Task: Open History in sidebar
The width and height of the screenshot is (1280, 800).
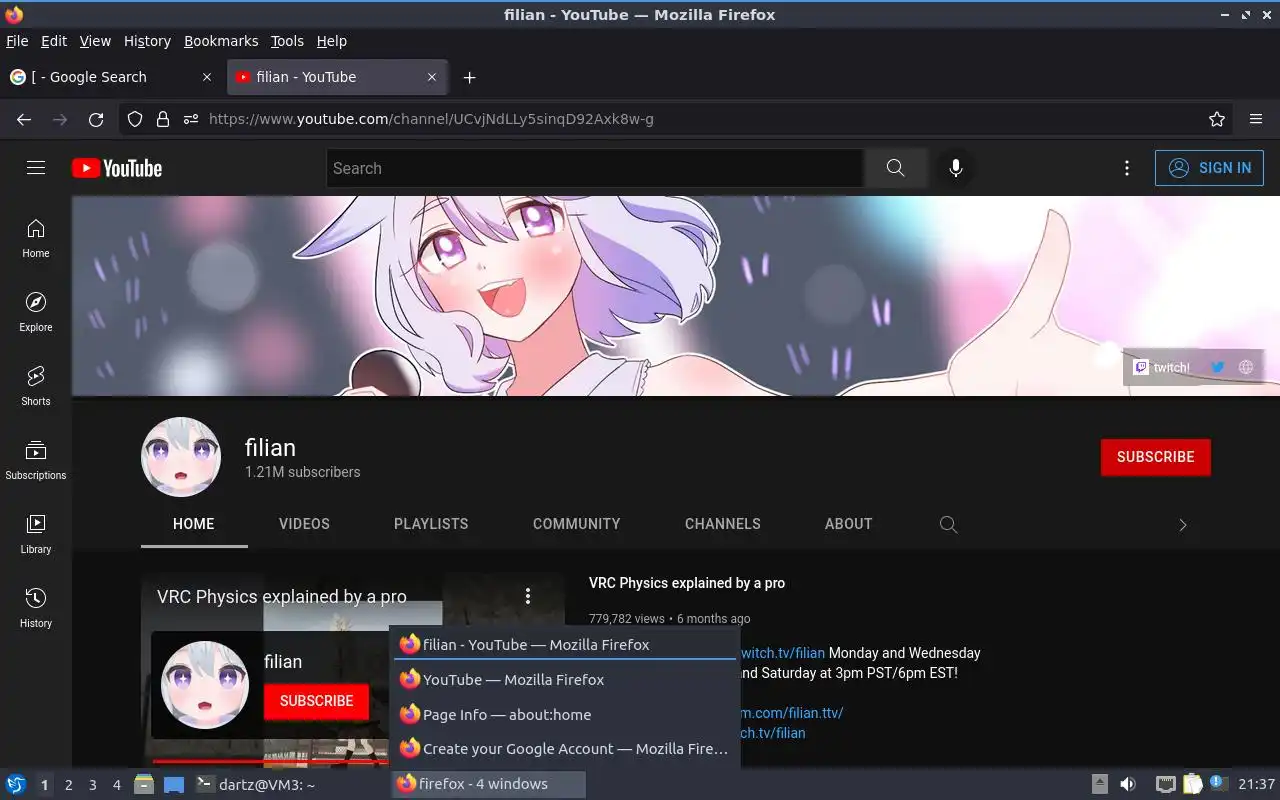Action: pyautogui.click(x=36, y=608)
